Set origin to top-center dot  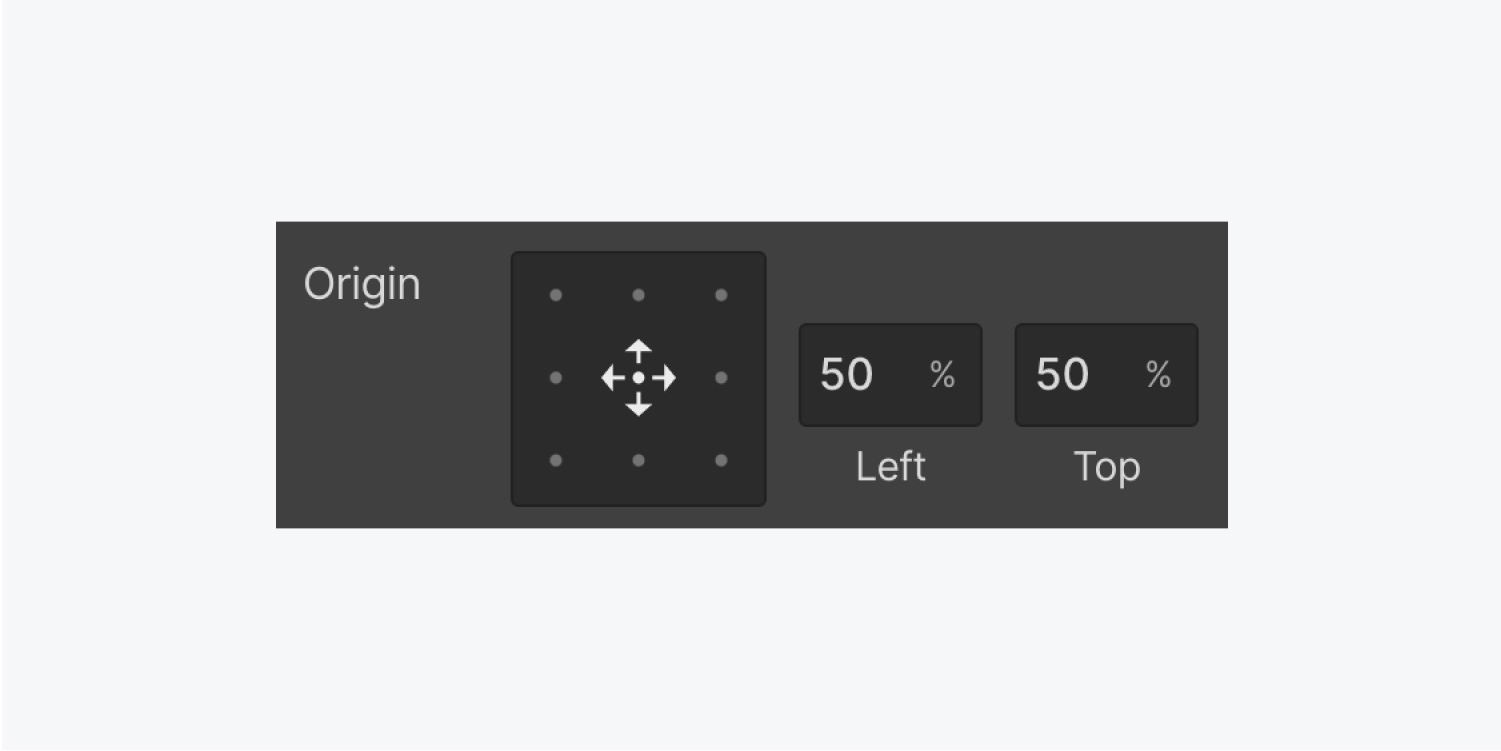coord(638,295)
